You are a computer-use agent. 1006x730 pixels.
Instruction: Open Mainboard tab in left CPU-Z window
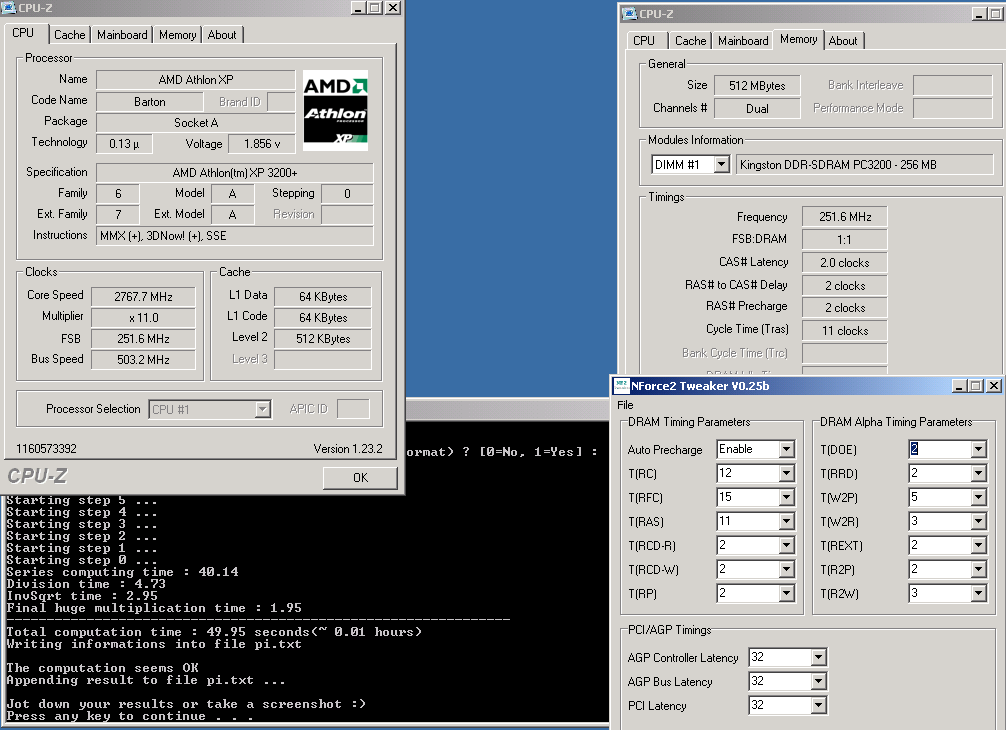[x=122, y=35]
